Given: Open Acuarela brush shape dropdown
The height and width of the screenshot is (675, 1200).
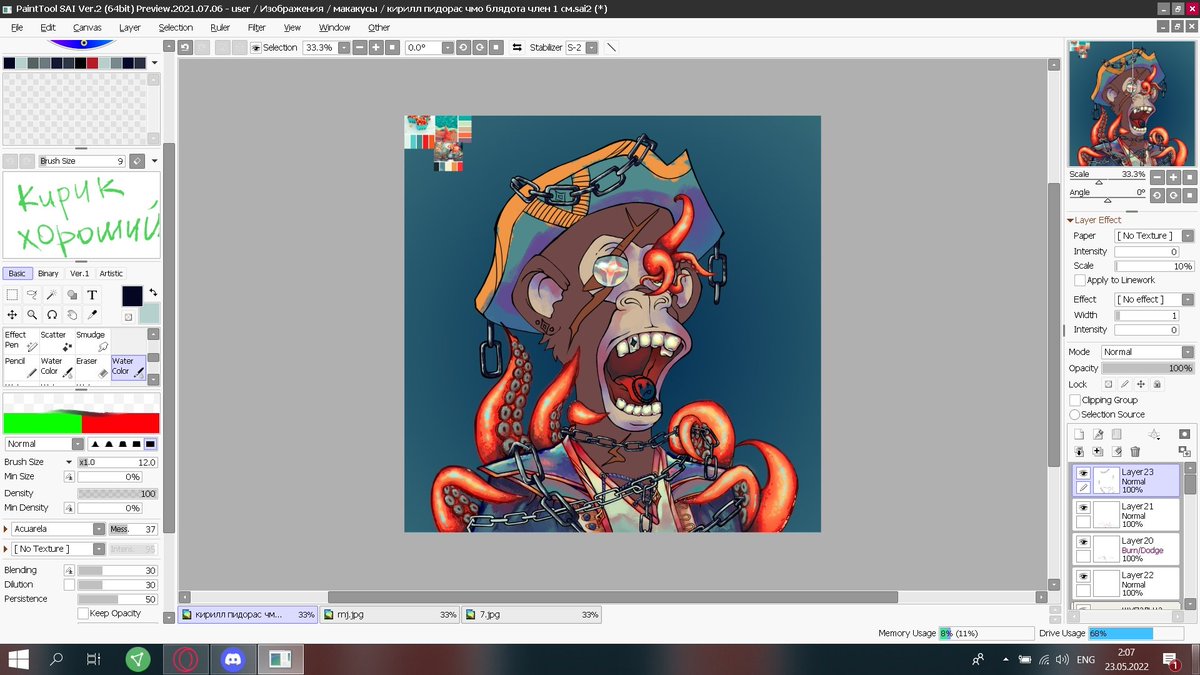Looking at the screenshot, I should tap(99, 529).
